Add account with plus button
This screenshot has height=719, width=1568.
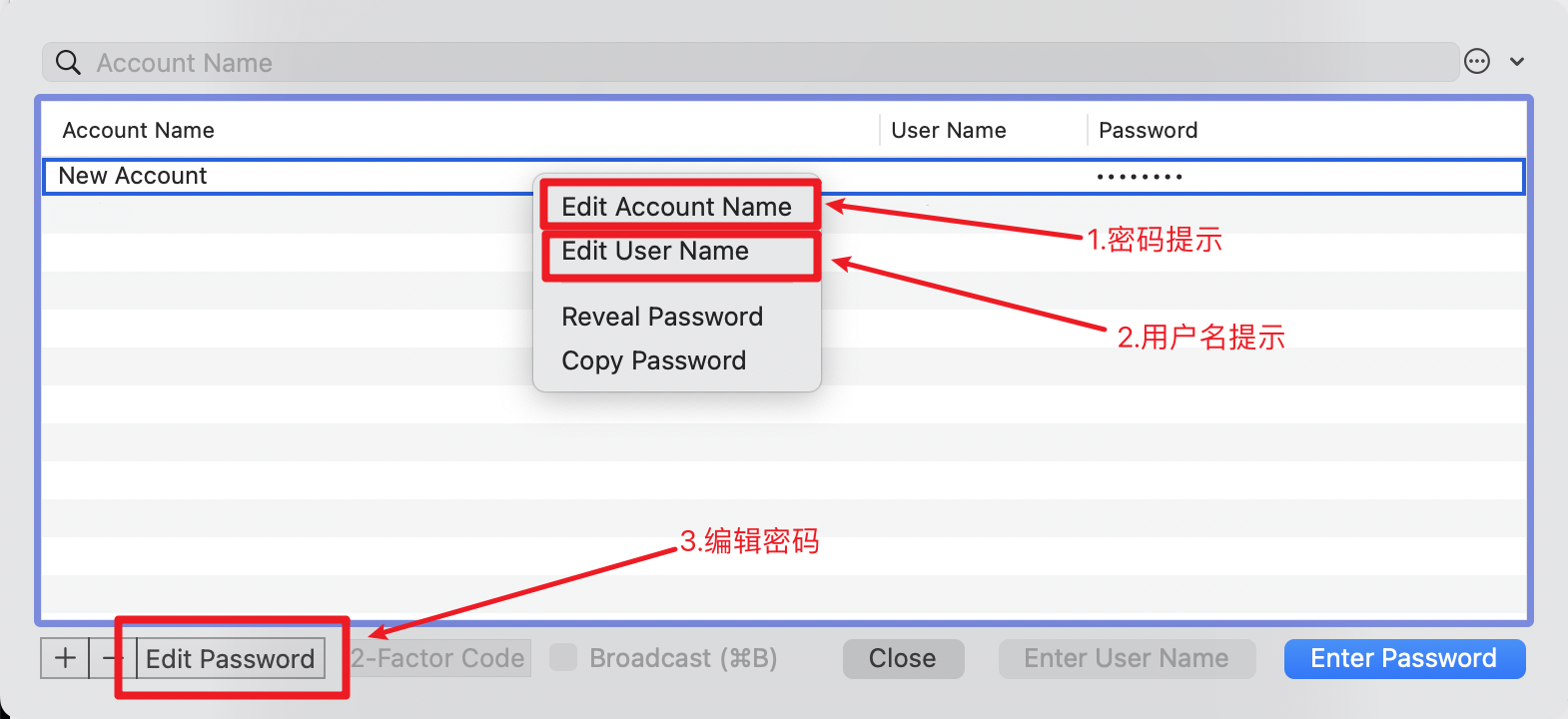(x=65, y=658)
